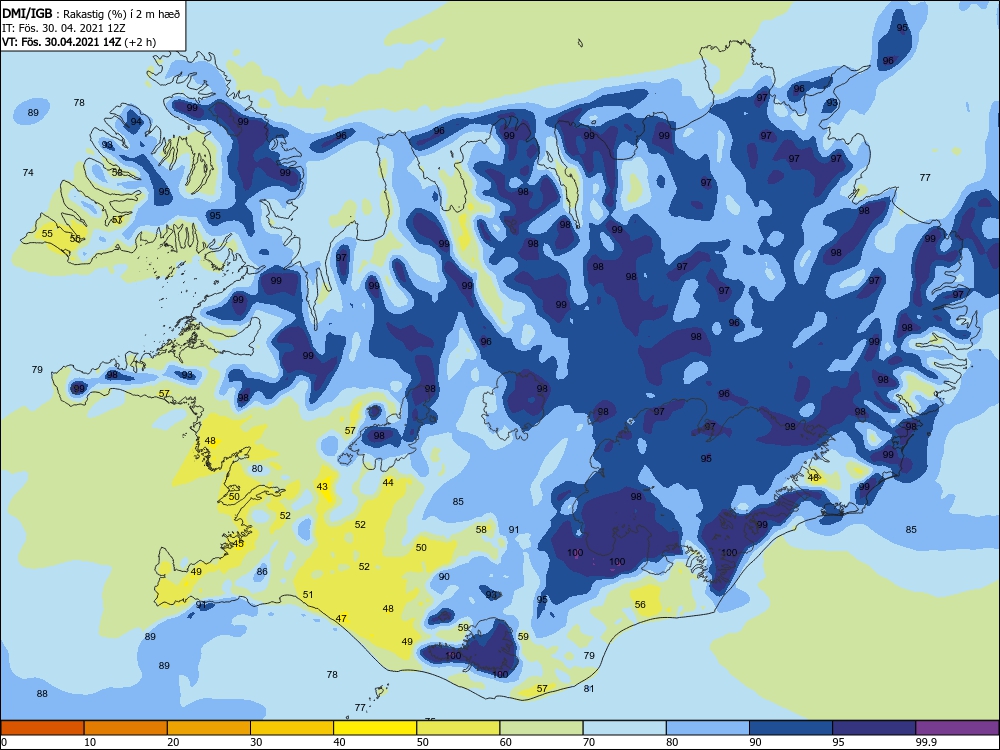1000x750 pixels.
Task: Click the value 45 on the southwest coast
Action: point(238,544)
